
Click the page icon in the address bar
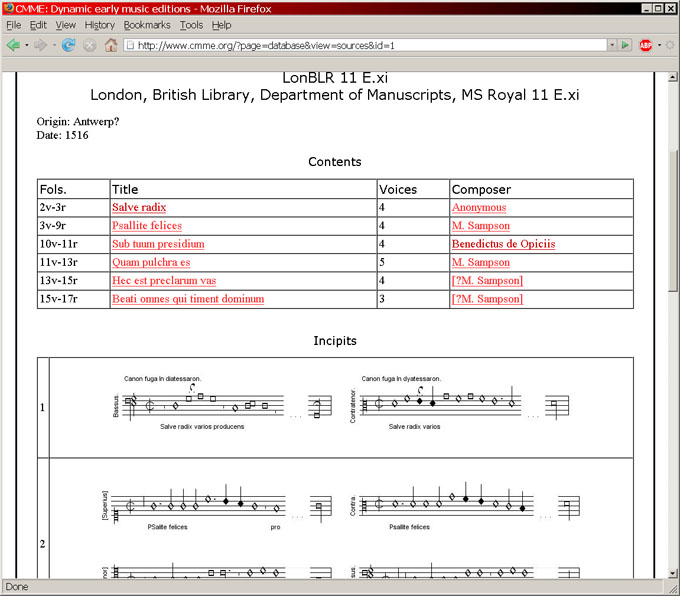(130, 45)
